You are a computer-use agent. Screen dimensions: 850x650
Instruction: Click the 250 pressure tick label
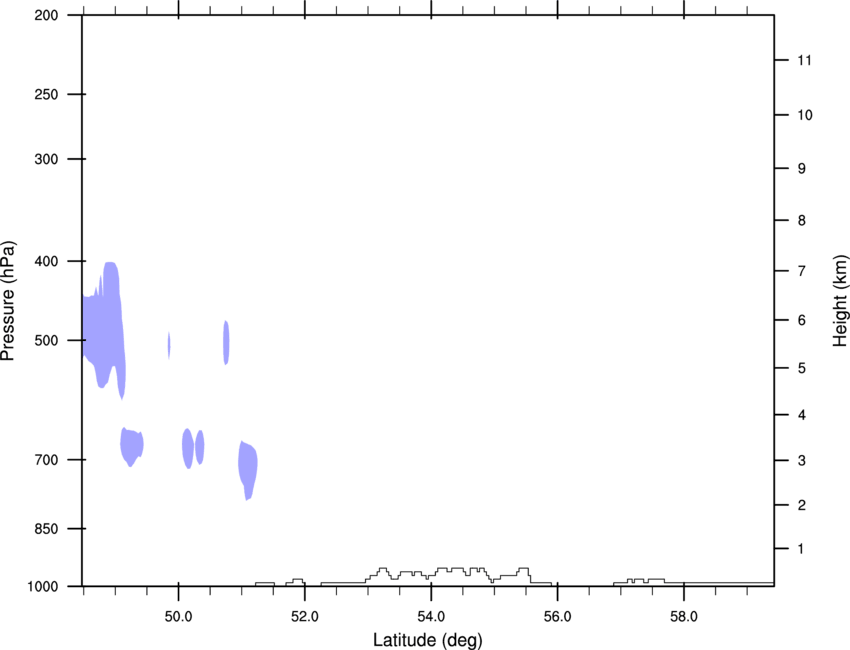[46, 94]
